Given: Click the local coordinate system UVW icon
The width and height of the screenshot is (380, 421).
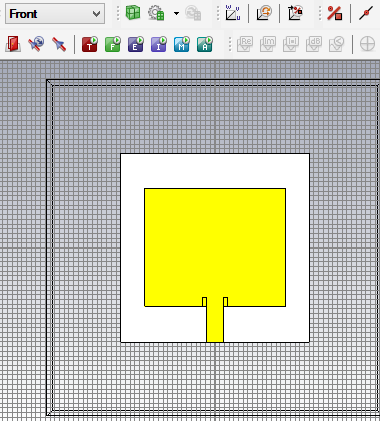Looking at the screenshot, I should click(233, 13).
